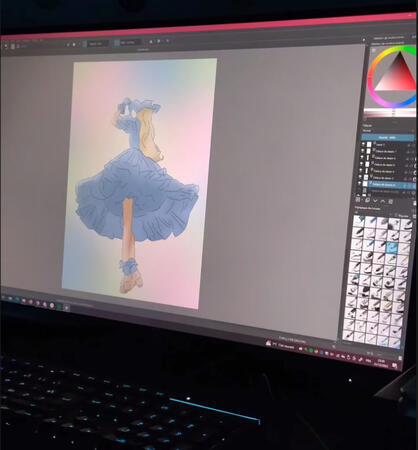The image size is (418, 450).
Task: Open layer properties icon beside move-up arrow
Action: point(391,201)
